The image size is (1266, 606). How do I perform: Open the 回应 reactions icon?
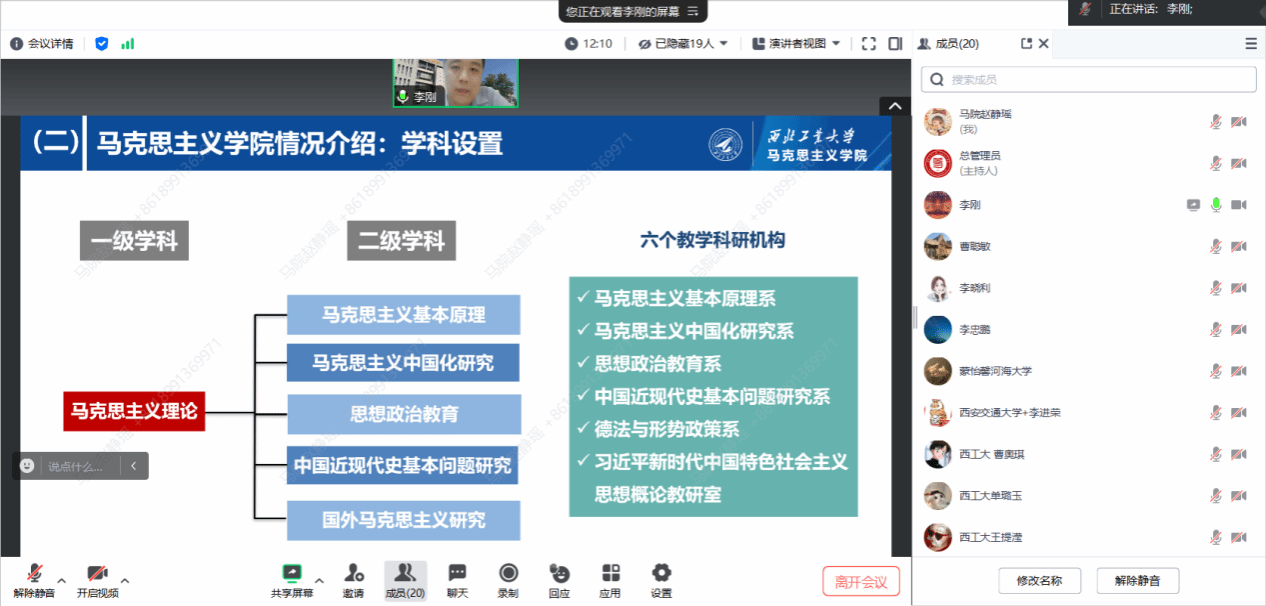tap(559, 579)
